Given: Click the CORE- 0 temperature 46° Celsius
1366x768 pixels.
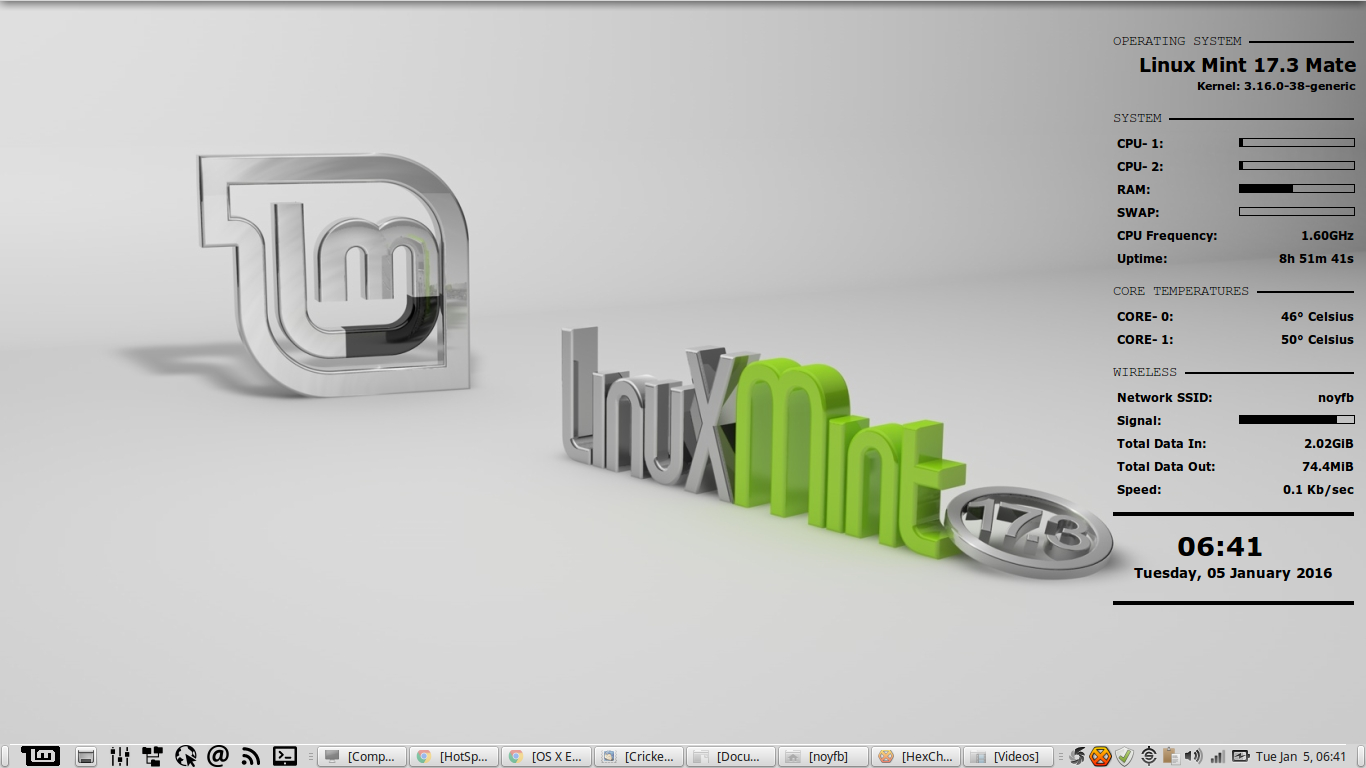Looking at the screenshot, I should click(1317, 317).
